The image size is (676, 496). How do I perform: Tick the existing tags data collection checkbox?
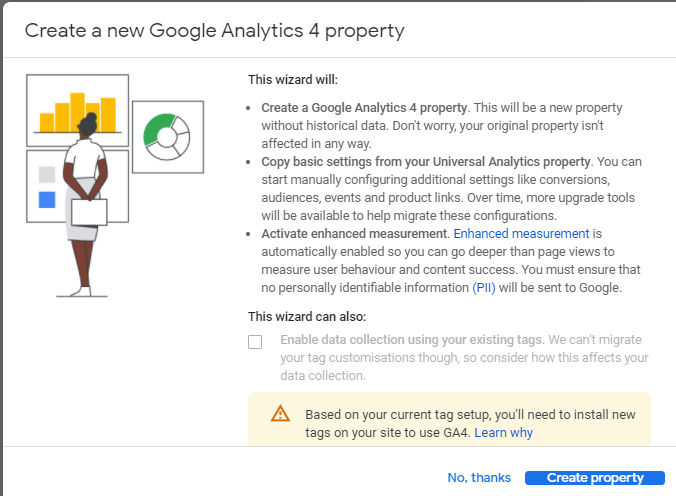[255, 342]
